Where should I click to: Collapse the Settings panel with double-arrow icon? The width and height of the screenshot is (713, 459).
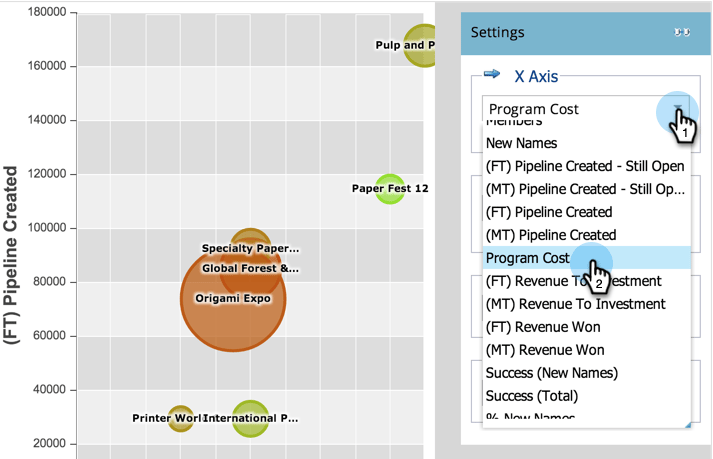click(x=683, y=32)
